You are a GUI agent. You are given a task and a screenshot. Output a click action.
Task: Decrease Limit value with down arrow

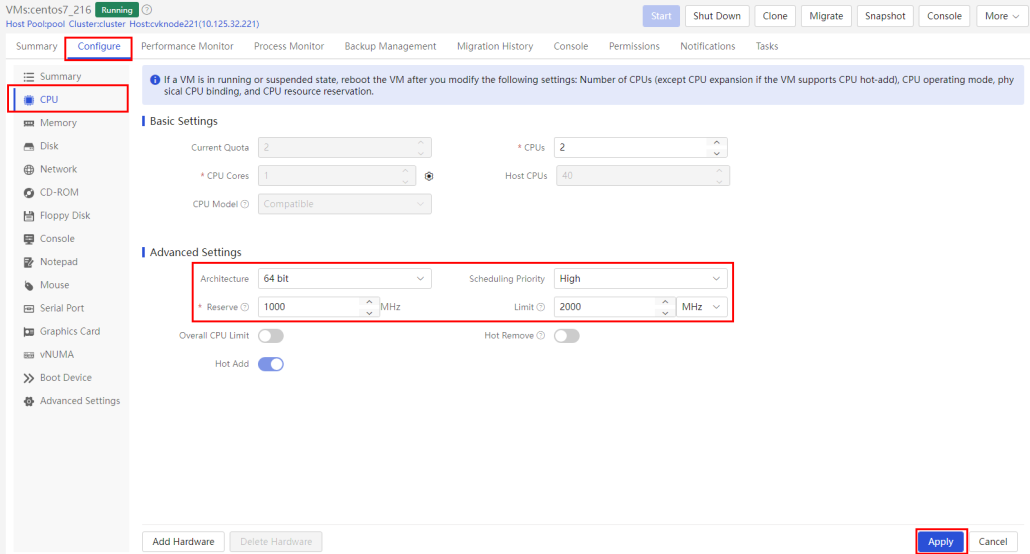tap(665, 312)
